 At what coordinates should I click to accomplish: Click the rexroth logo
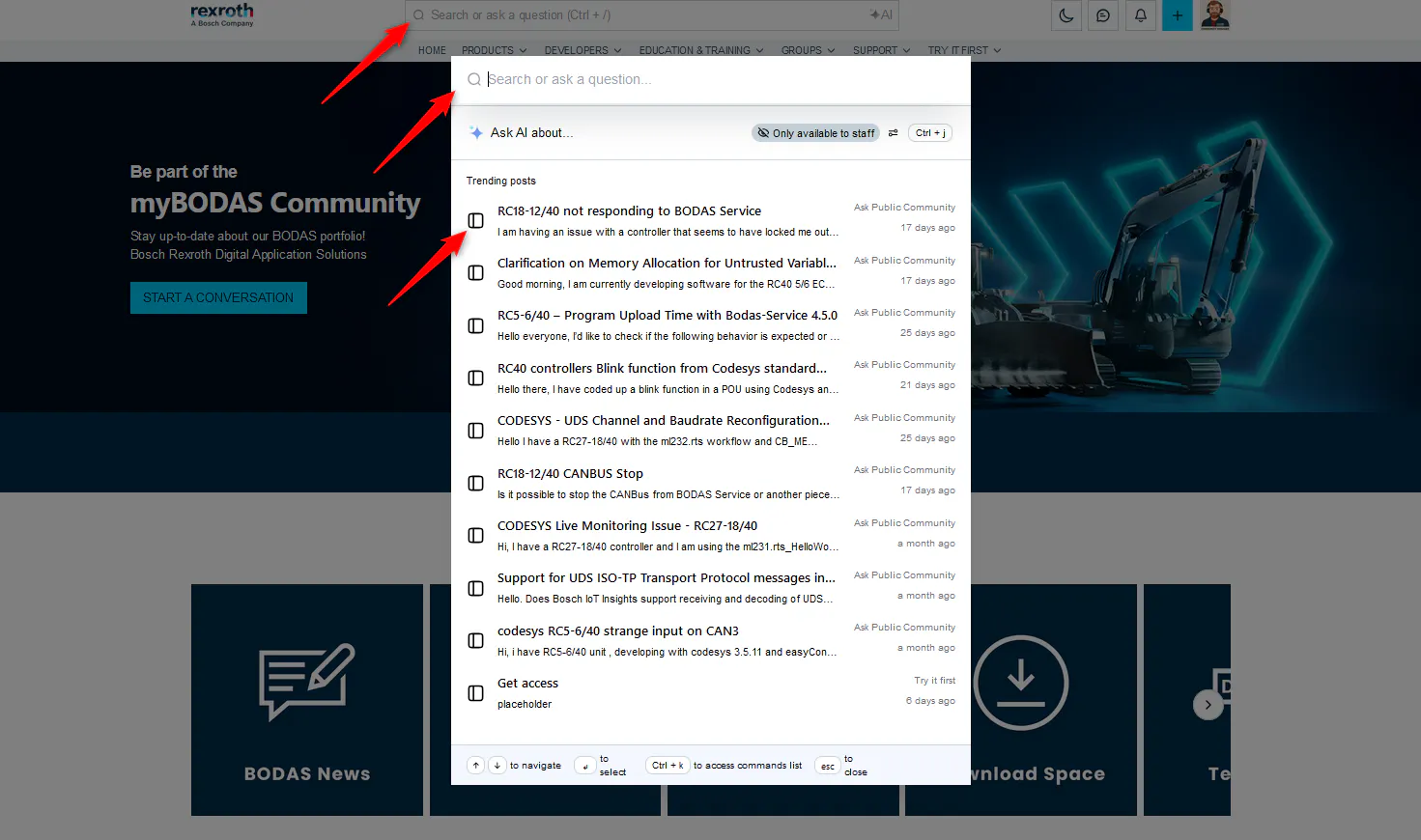point(222,14)
